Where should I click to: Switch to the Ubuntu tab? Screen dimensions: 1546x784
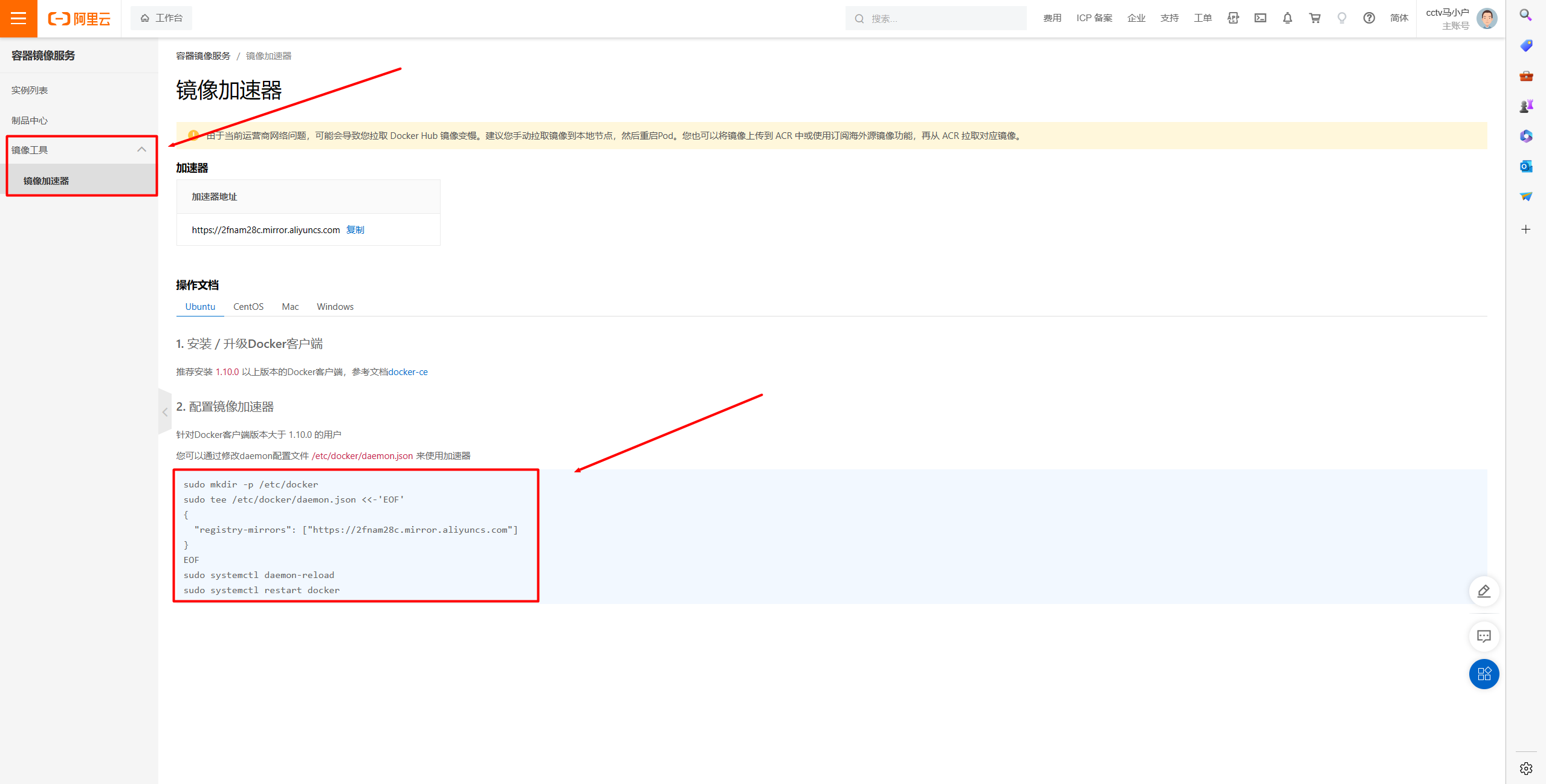coord(200,306)
